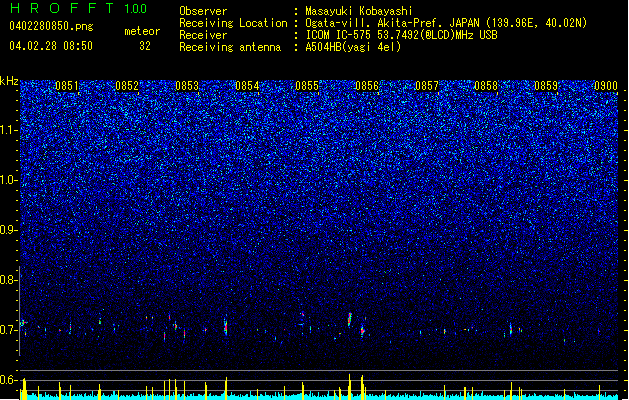Click the 0859 time marker
The image size is (629, 400).
pyautogui.click(x=546, y=86)
